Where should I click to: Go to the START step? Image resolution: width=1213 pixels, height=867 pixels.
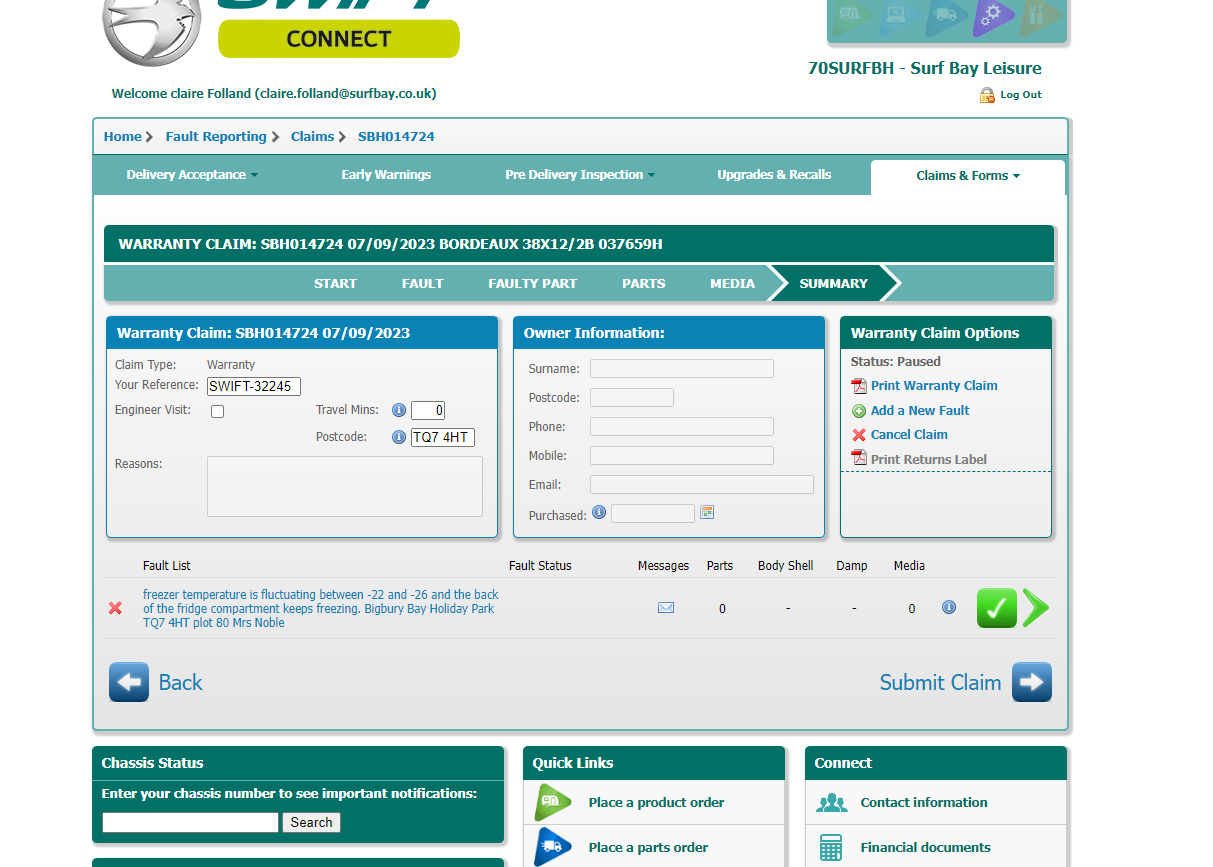[x=335, y=284]
